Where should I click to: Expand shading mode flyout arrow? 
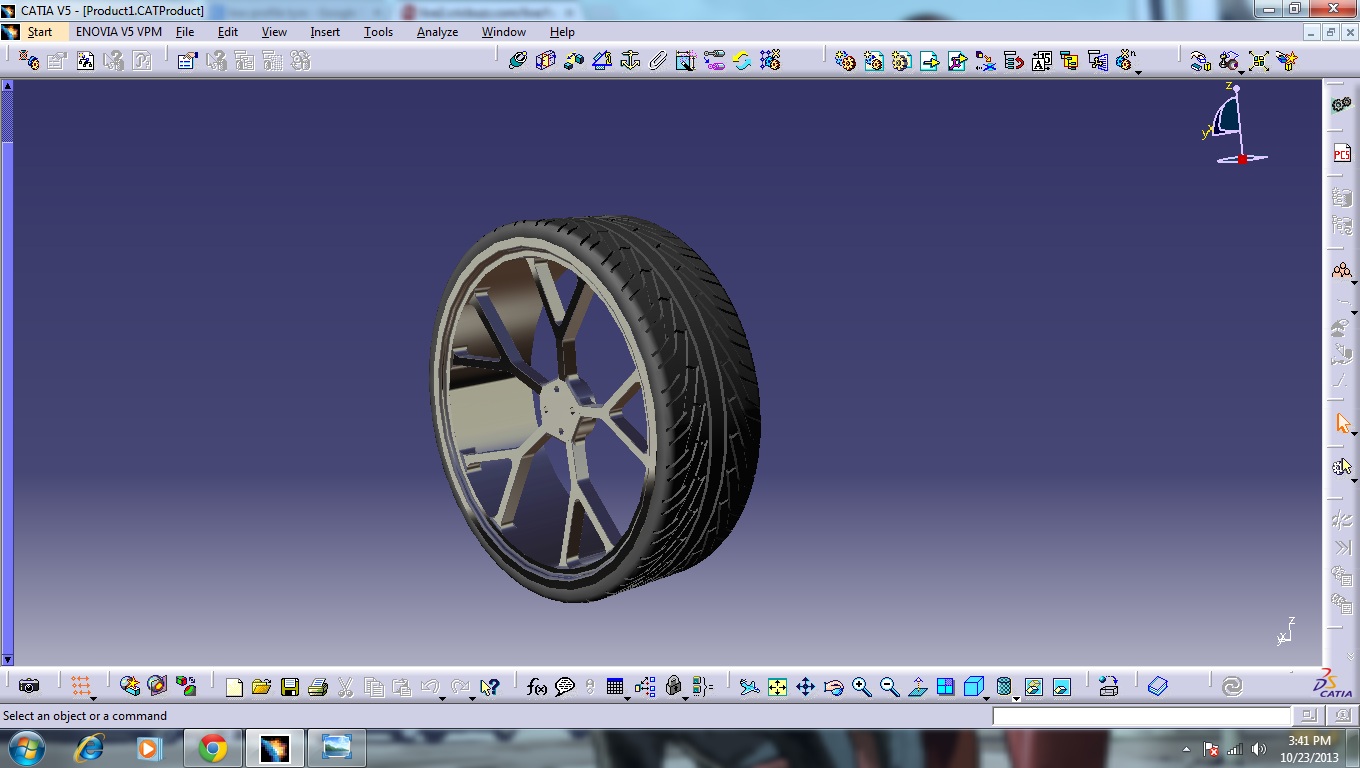click(x=1015, y=698)
